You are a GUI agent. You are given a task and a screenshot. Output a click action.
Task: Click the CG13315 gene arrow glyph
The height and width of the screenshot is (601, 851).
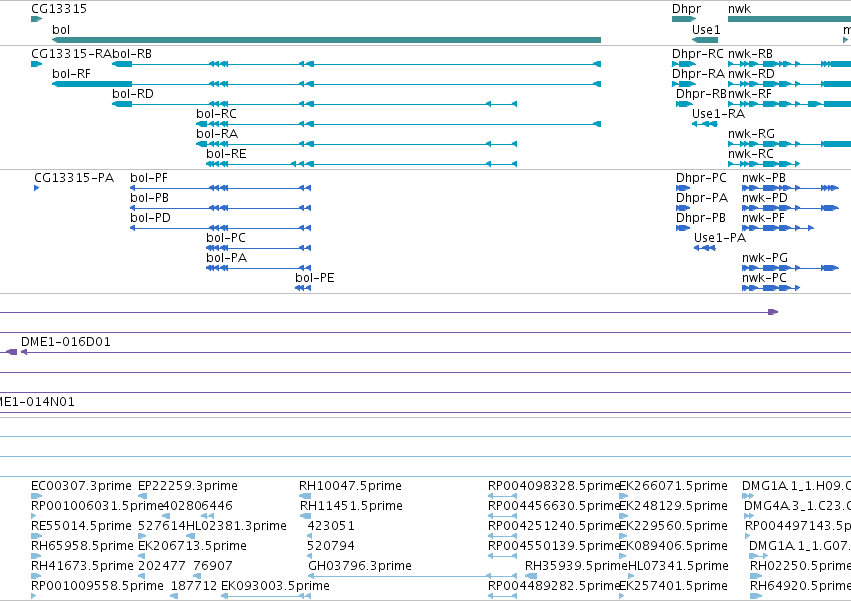pos(36,19)
